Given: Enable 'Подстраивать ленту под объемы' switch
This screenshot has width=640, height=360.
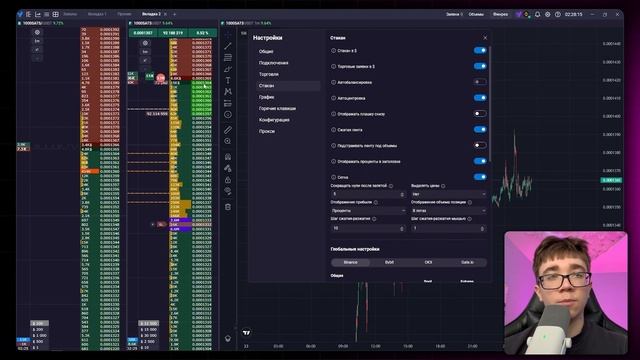Looking at the screenshot, I should [480, 145].
